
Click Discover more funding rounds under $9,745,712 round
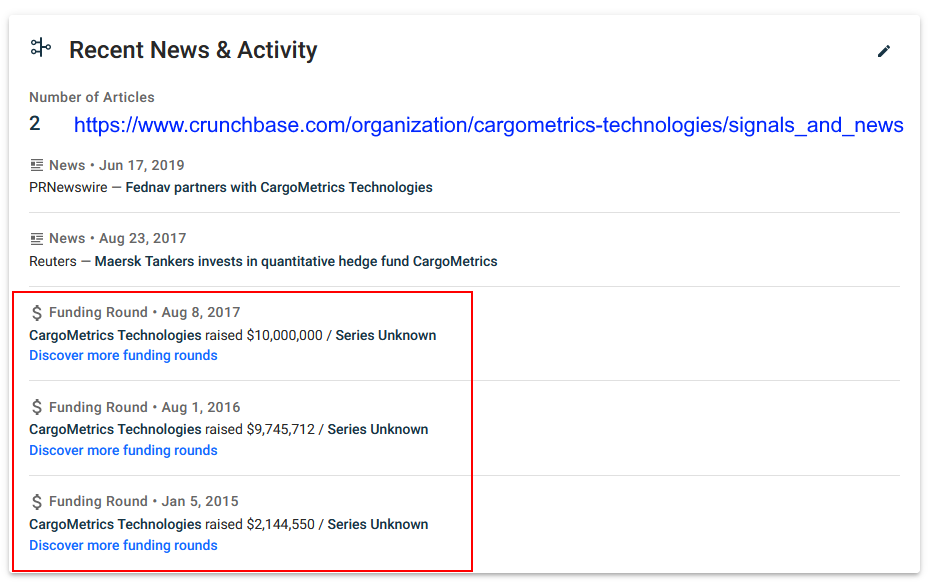click(x=123, y=450)
